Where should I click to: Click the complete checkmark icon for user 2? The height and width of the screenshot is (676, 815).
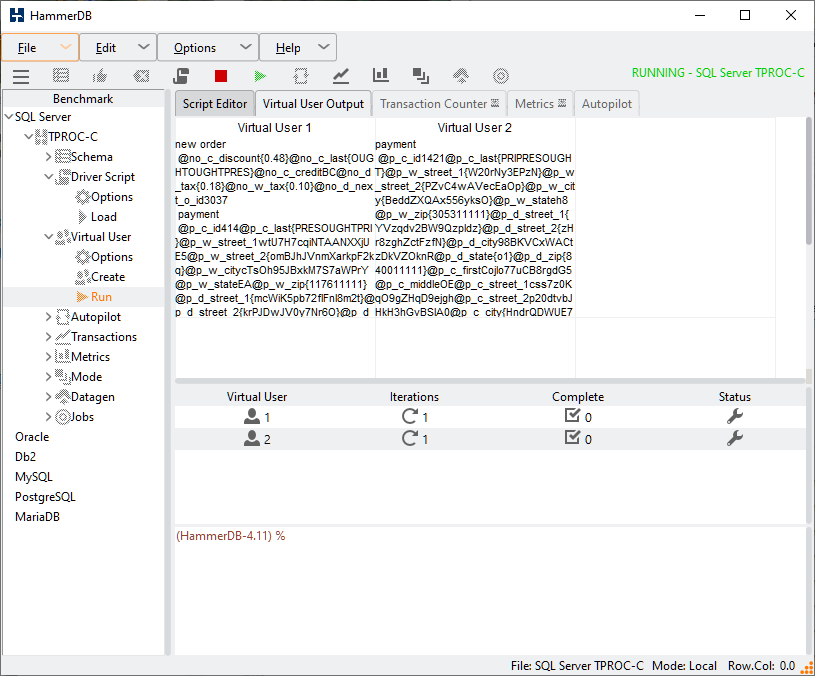[572, 438]
